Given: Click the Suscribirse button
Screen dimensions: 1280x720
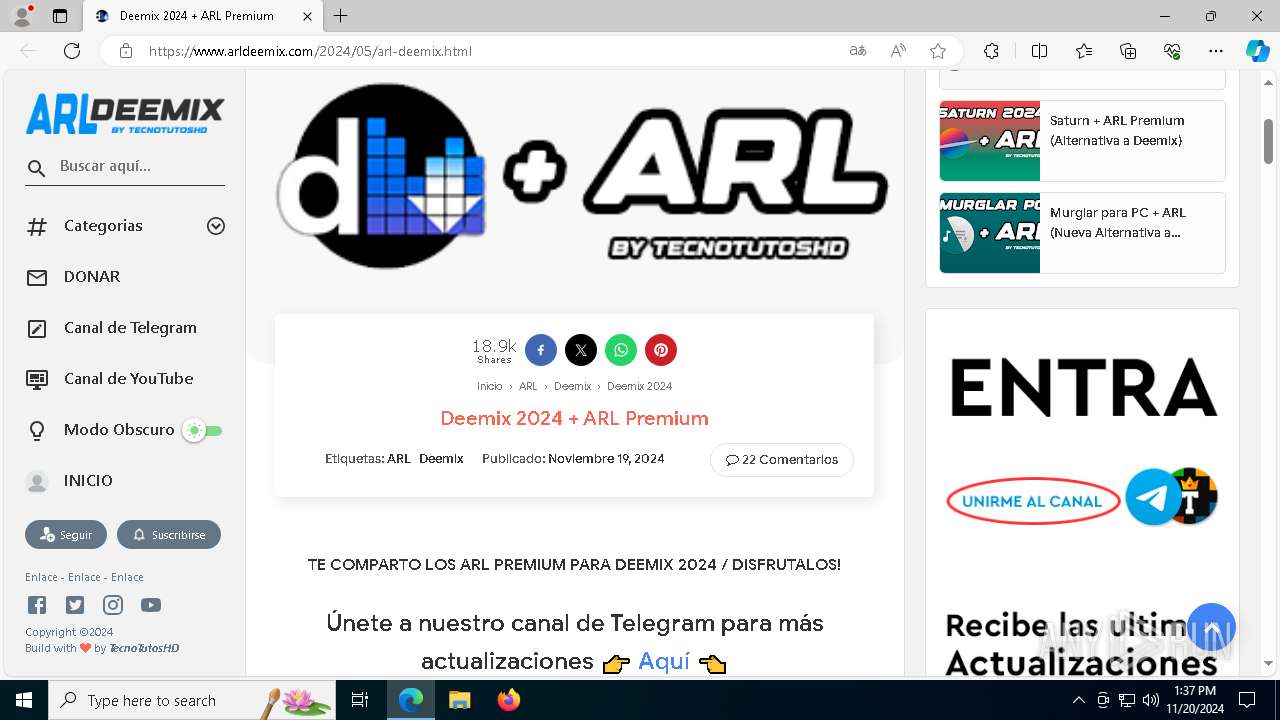Looking at the screenshot, I should point(169,535).
